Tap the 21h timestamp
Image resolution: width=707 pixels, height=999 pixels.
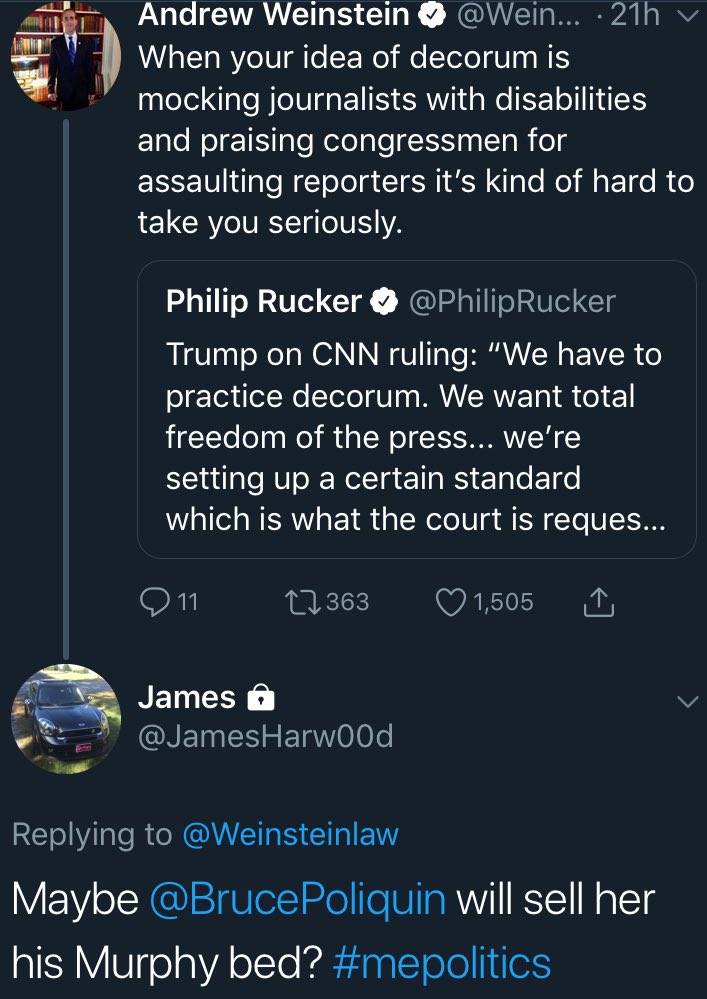635,15
